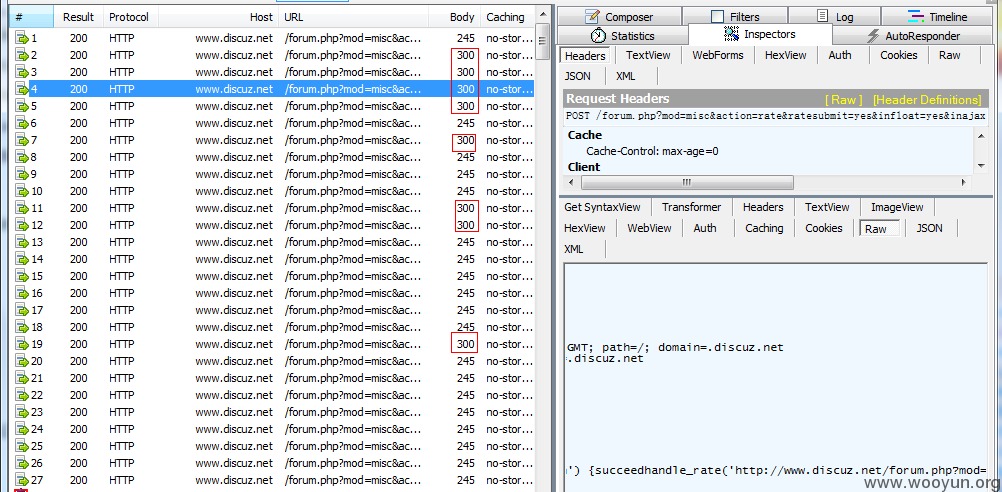The width and height of the screenshot is (1002, 492).
Task: Select request WebForms inspector tab
Action: pyautogui.click(x=718, y=56)
